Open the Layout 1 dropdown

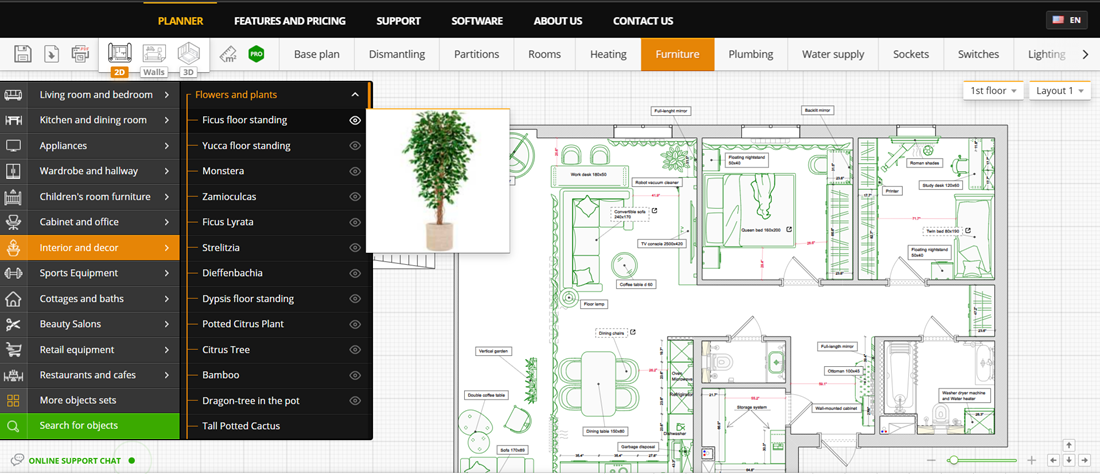(1060, 90)
